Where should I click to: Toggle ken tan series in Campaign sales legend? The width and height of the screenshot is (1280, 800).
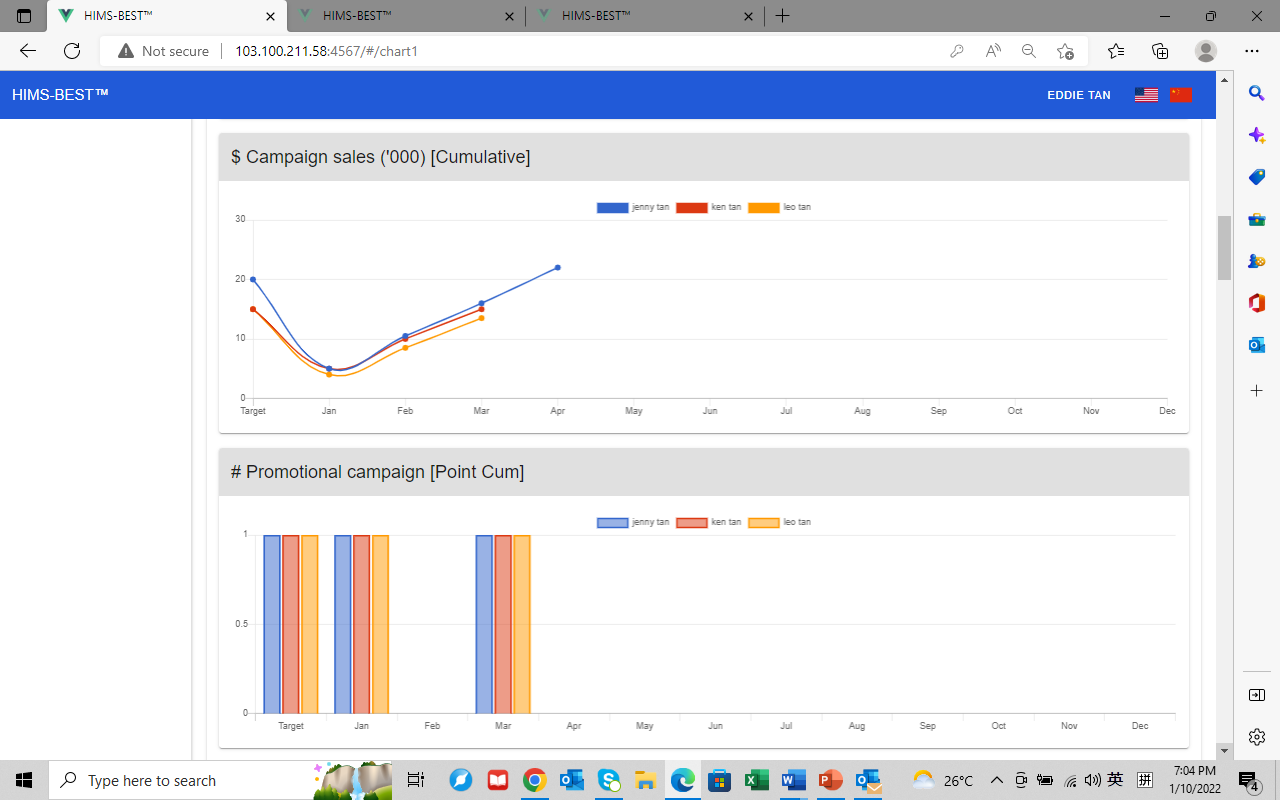(x=709, y=208)
